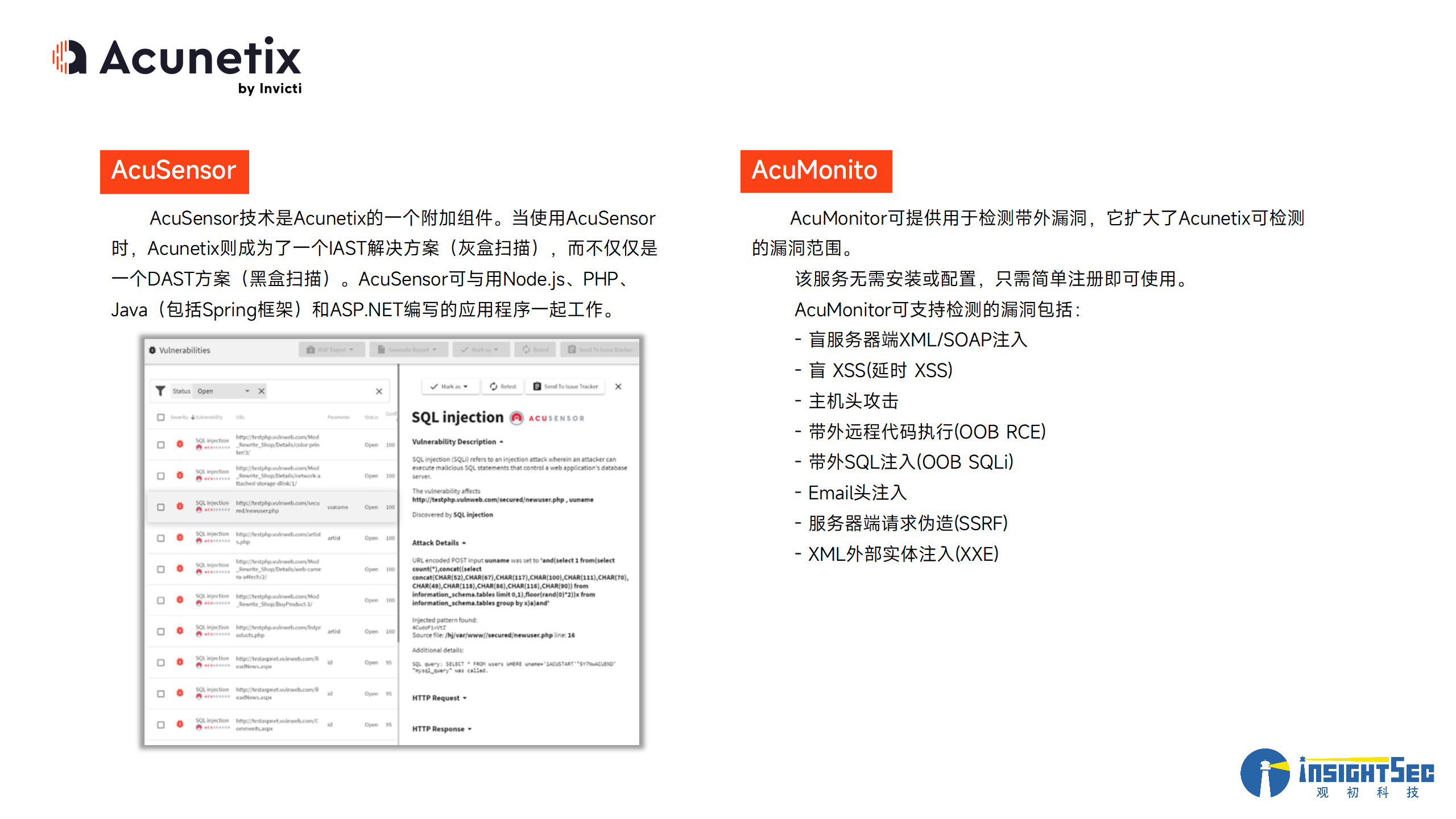Viewport: 1456px width, 819px height.
Task: Open the Status filter Open dropdown
Action: click(223, 391)
